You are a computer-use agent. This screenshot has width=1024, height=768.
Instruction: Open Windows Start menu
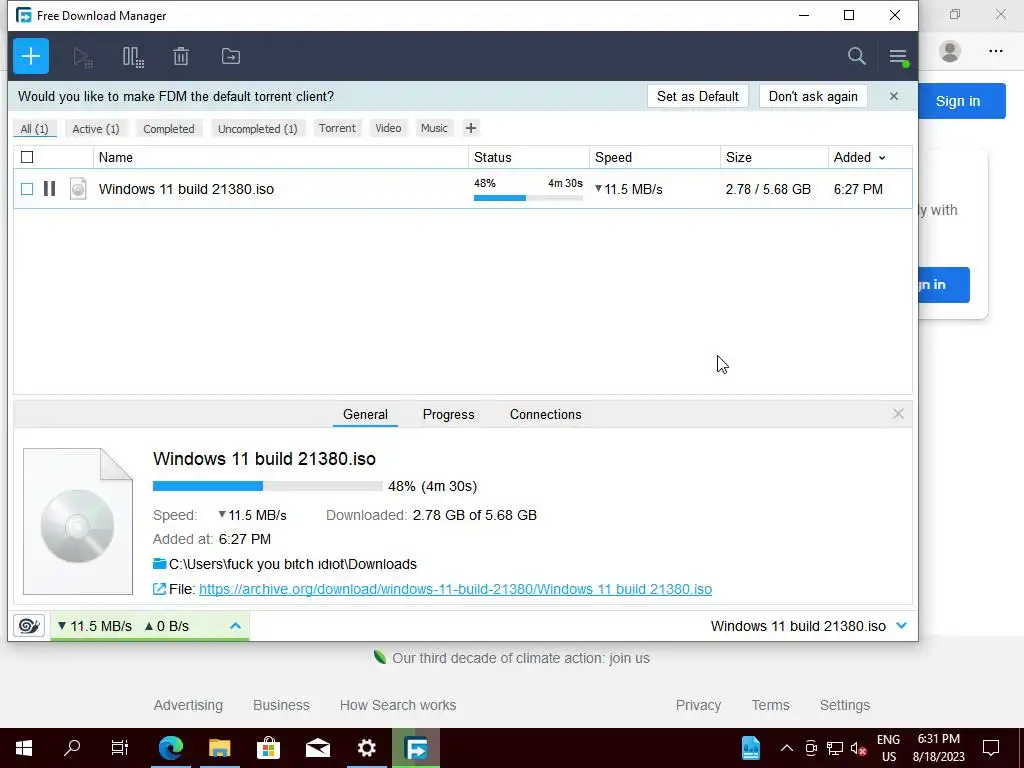[x=24, y=748]
